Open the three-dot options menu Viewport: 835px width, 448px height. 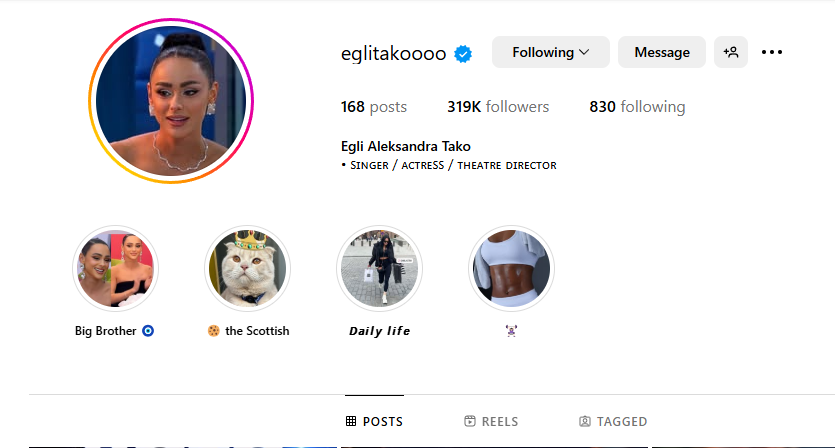[x=772, y=52]
